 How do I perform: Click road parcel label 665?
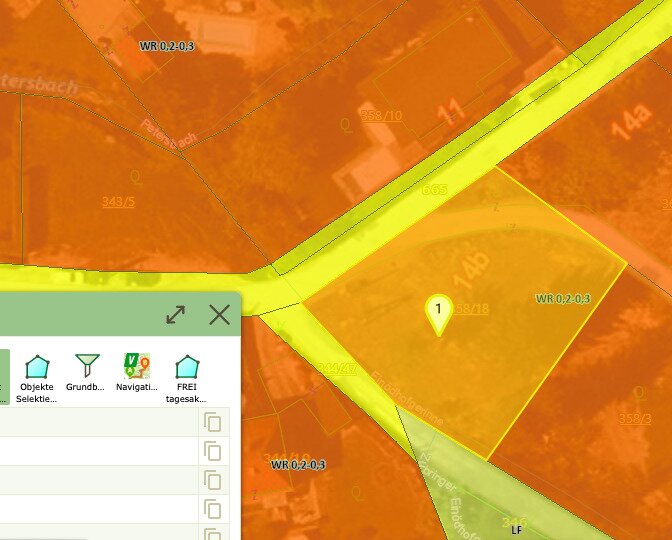(x=434, y=189)
